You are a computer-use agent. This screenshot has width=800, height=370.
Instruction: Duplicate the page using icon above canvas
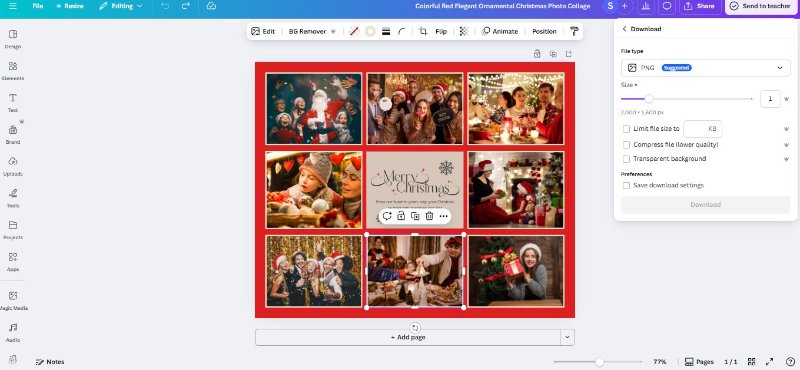(553, 54)
